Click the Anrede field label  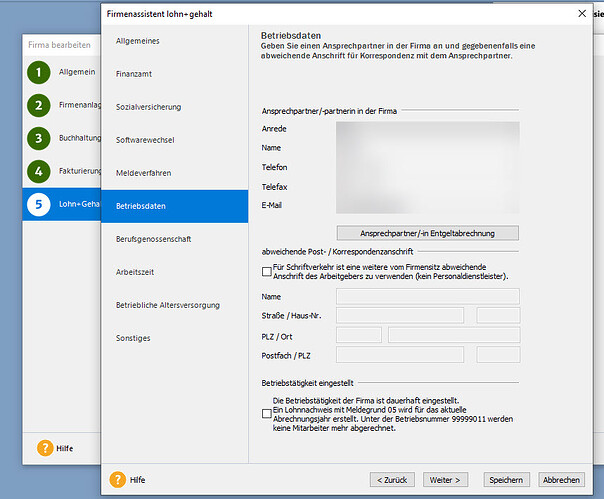coord(274,129)
